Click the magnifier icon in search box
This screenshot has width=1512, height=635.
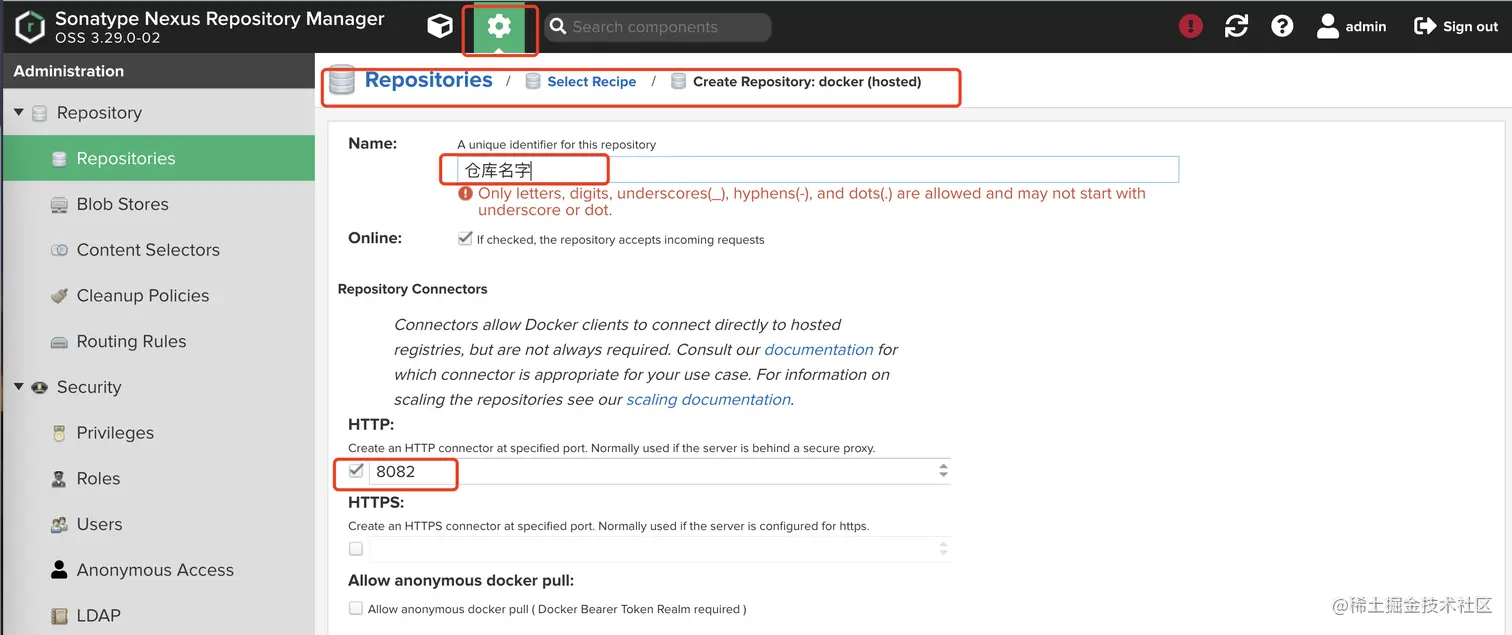pyautogui.click(x=557, y=27)
